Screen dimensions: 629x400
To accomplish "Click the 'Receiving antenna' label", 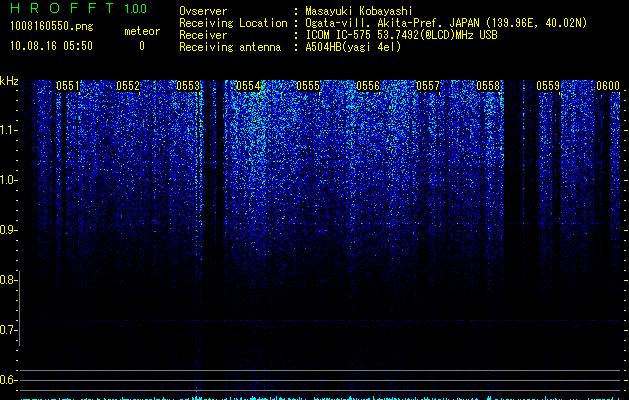I will 230,47.
